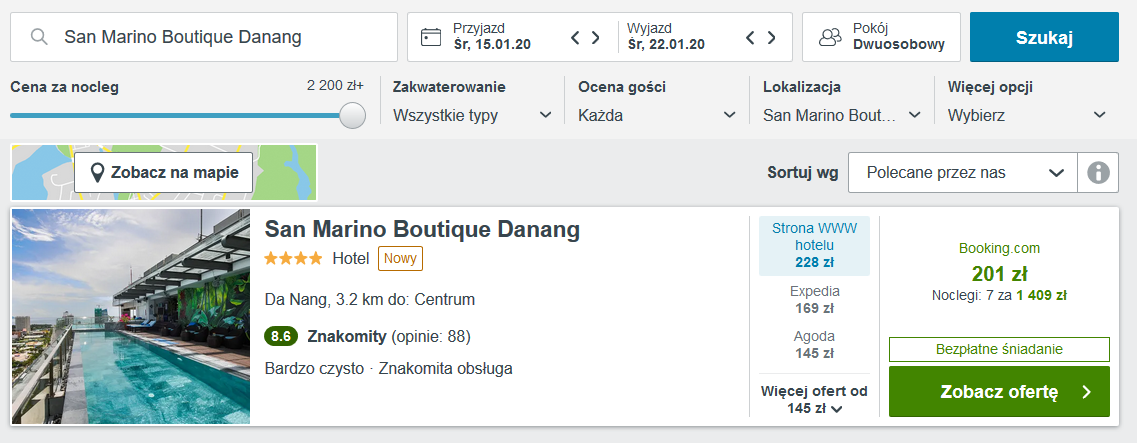Open the info icon beside sort

click(x=1098, y=173)
